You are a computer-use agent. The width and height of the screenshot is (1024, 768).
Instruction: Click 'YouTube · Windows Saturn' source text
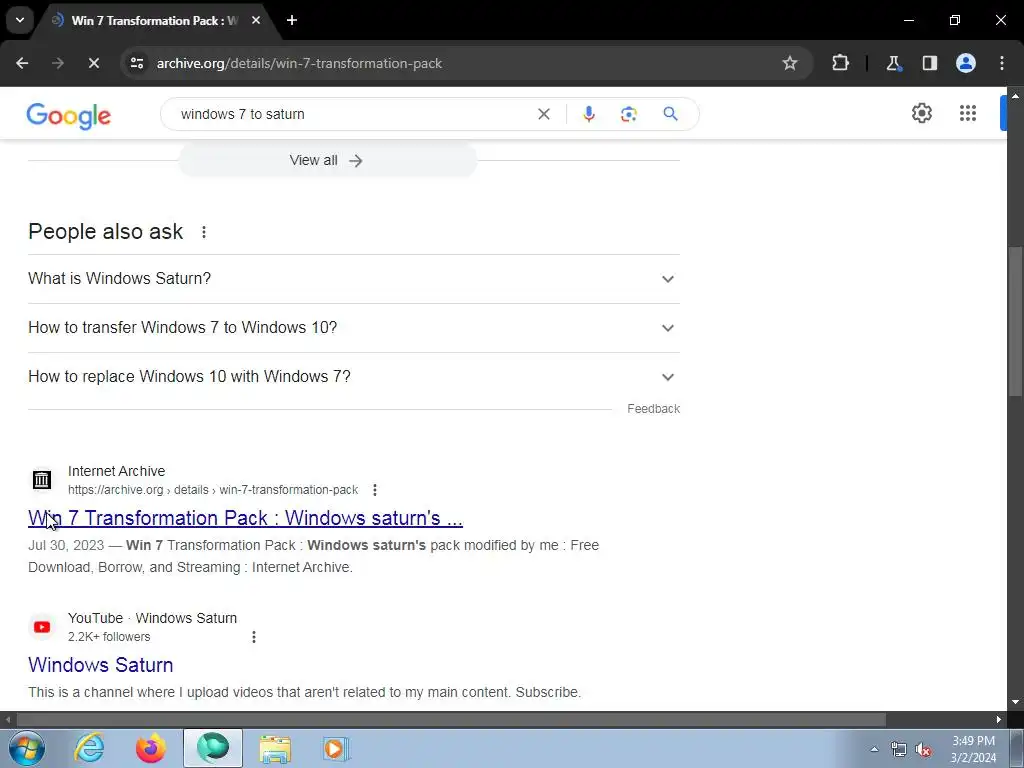coord(152,618)
